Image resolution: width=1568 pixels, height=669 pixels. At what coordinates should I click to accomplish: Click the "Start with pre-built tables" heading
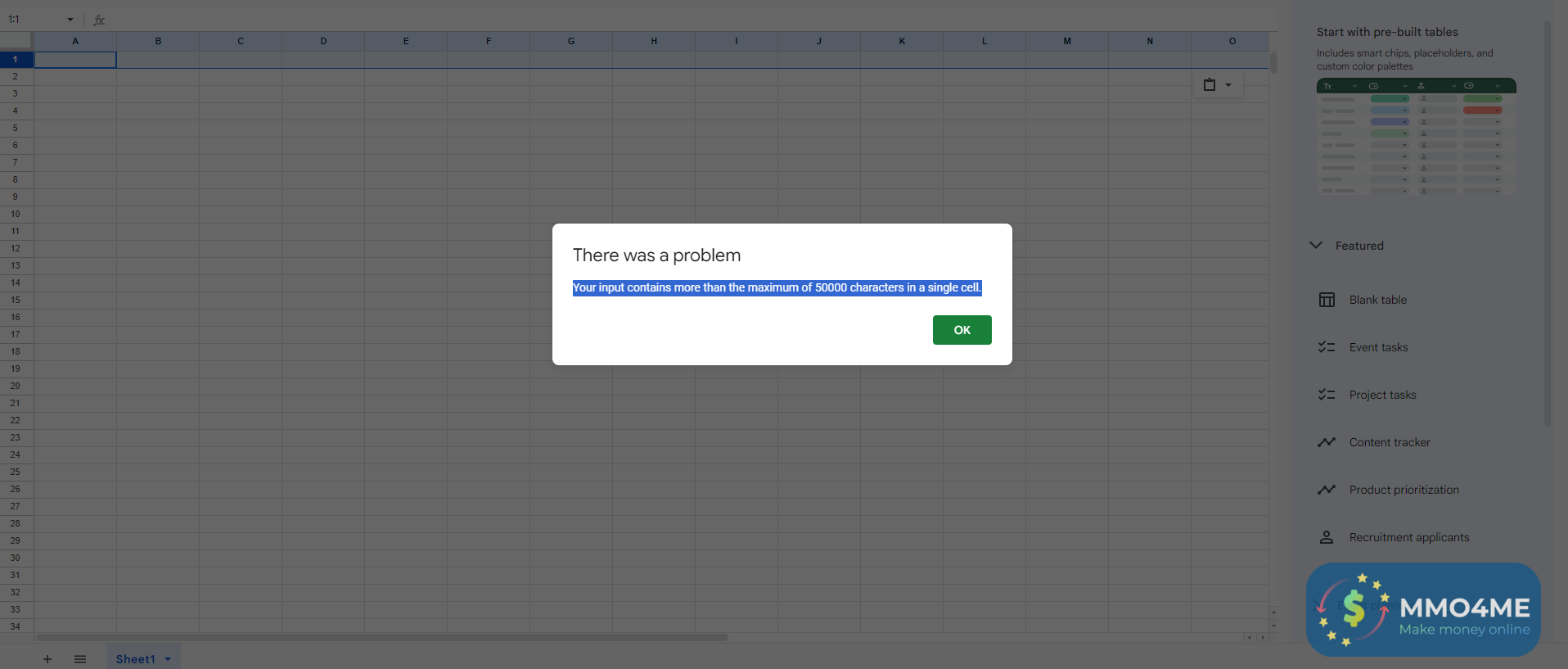coord(1387,32)
